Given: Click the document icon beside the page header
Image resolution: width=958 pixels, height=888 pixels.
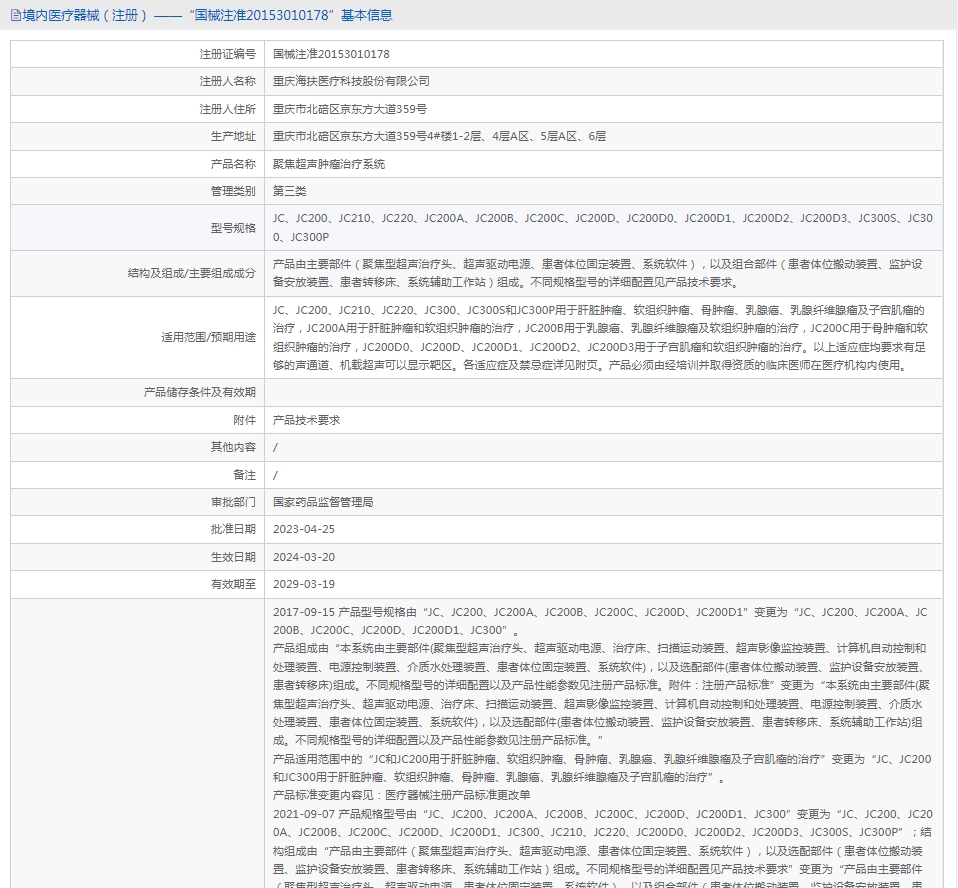Looking at the screenshot, I should click(16, 15).
